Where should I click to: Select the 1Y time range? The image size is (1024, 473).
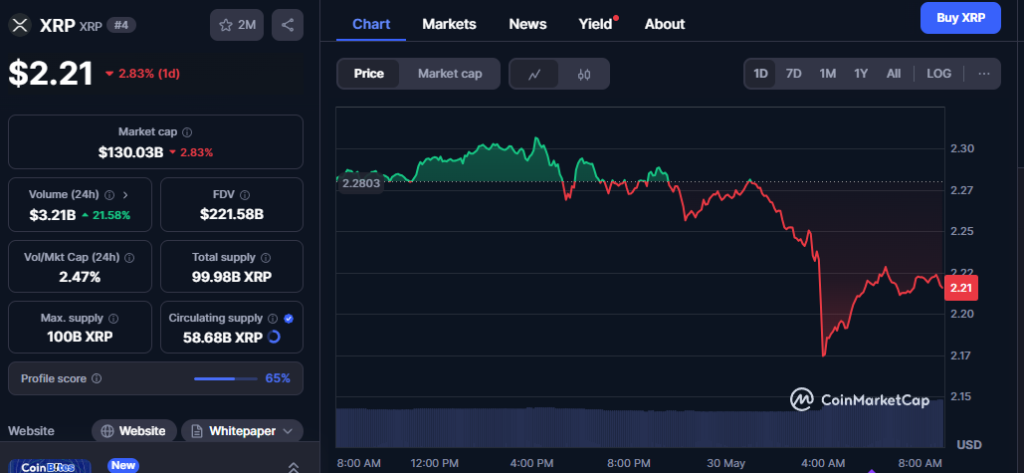[x=861, y=74]
